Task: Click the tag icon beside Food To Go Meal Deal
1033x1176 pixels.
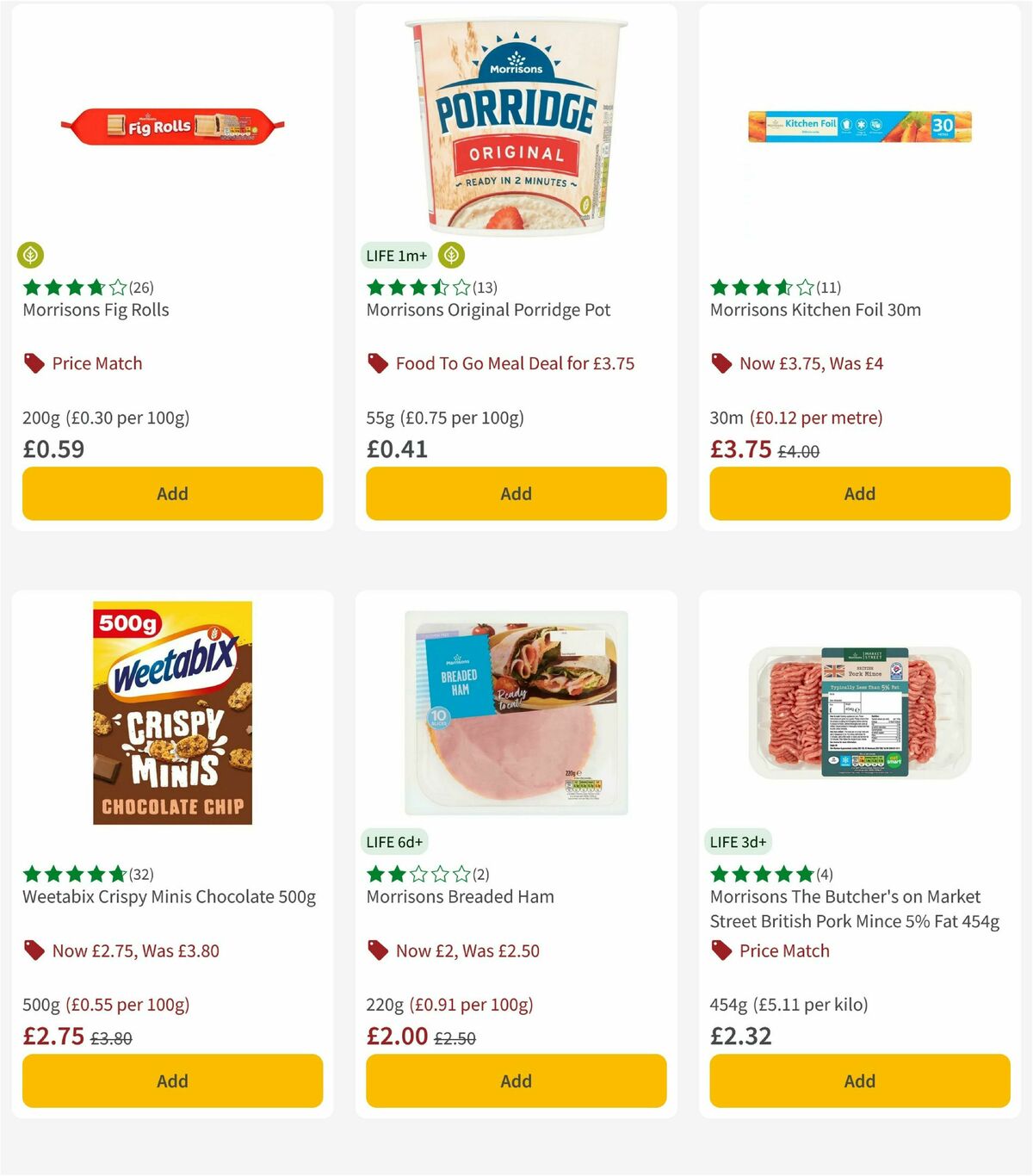Action: [x=376, y=362]
